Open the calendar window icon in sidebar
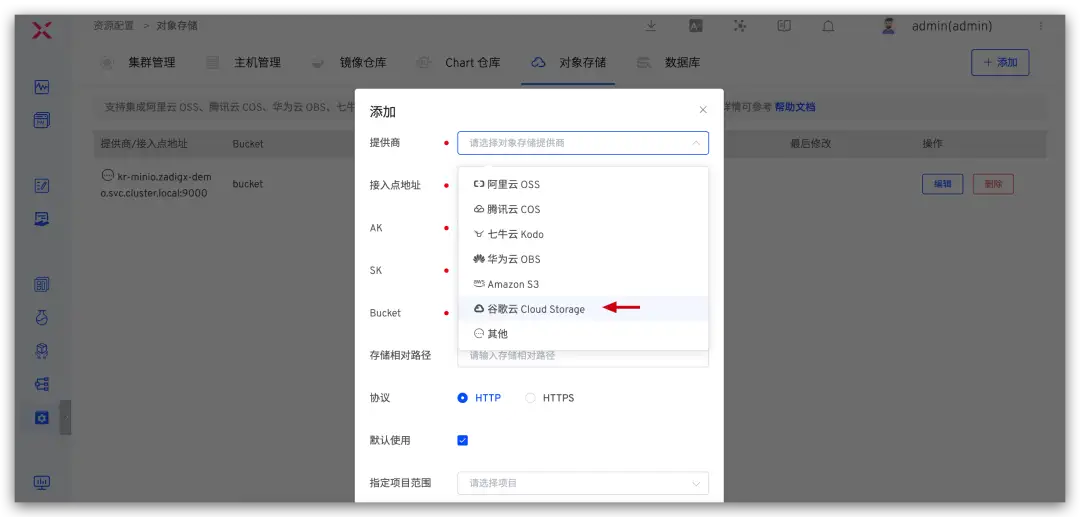Screen dimensions: 1080x517 (x=42, y=120)
